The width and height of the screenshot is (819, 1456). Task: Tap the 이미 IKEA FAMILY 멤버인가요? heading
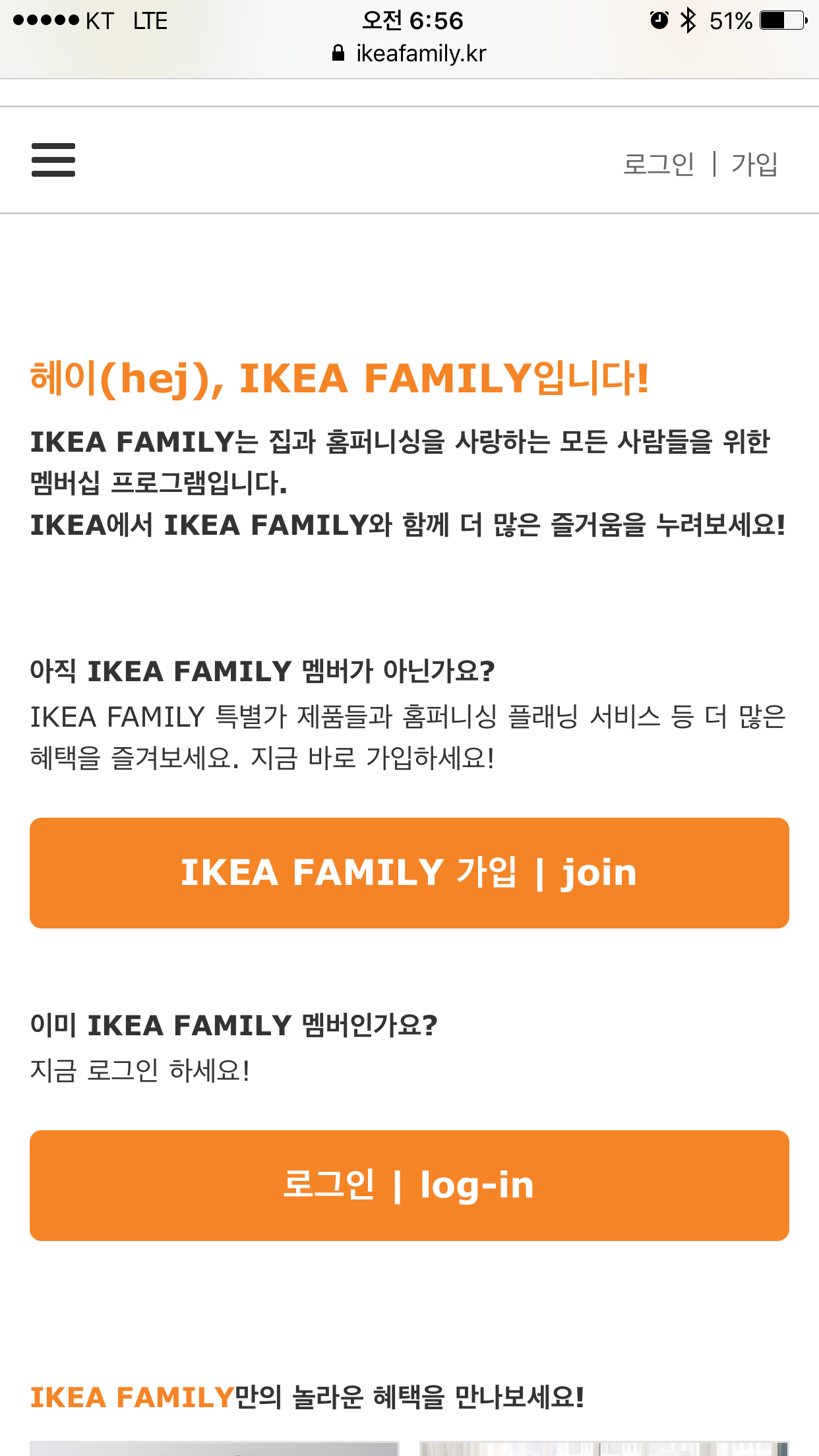tap(234, 1025)
